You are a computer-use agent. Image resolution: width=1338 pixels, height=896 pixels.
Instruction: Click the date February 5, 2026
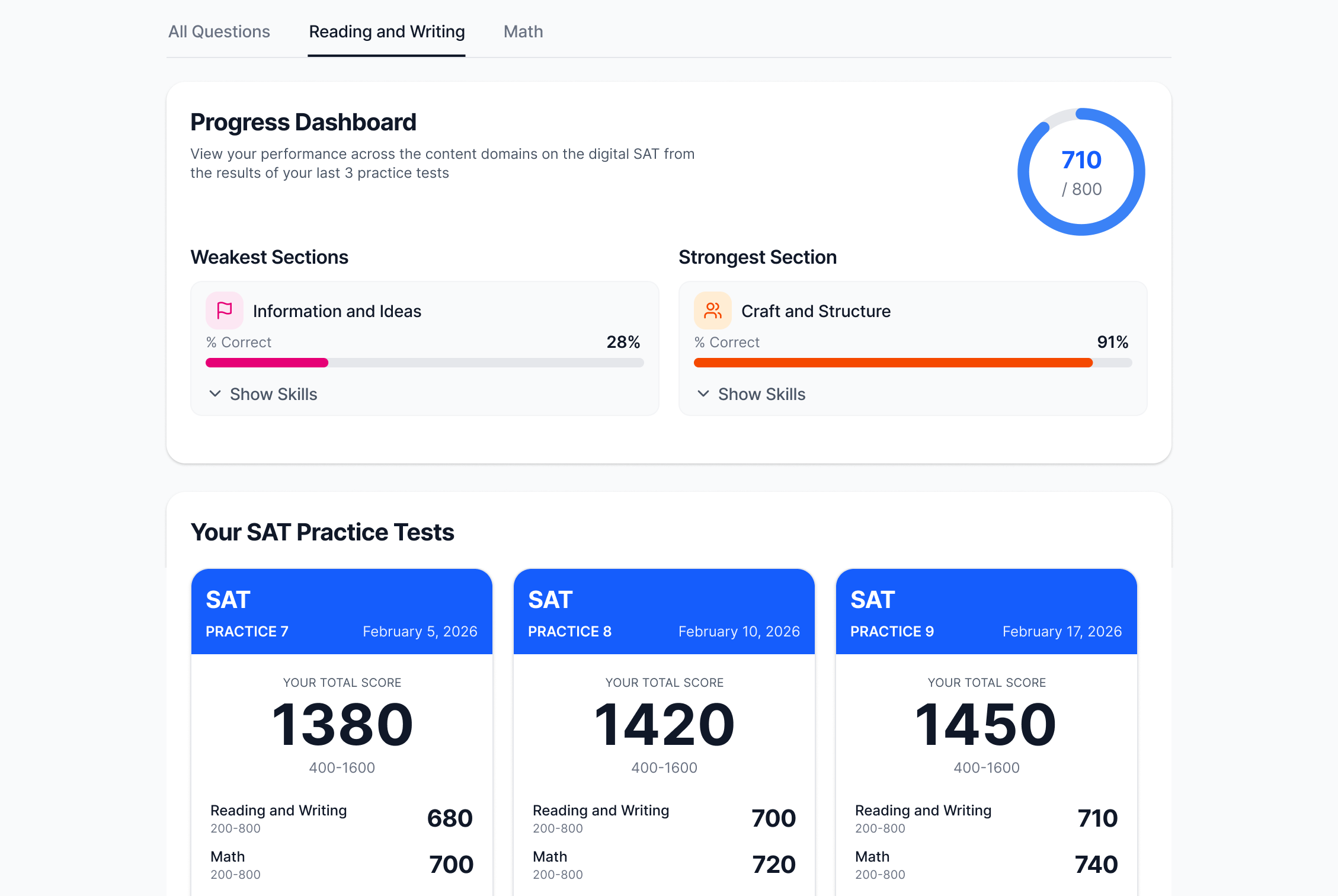coord(420,632)
